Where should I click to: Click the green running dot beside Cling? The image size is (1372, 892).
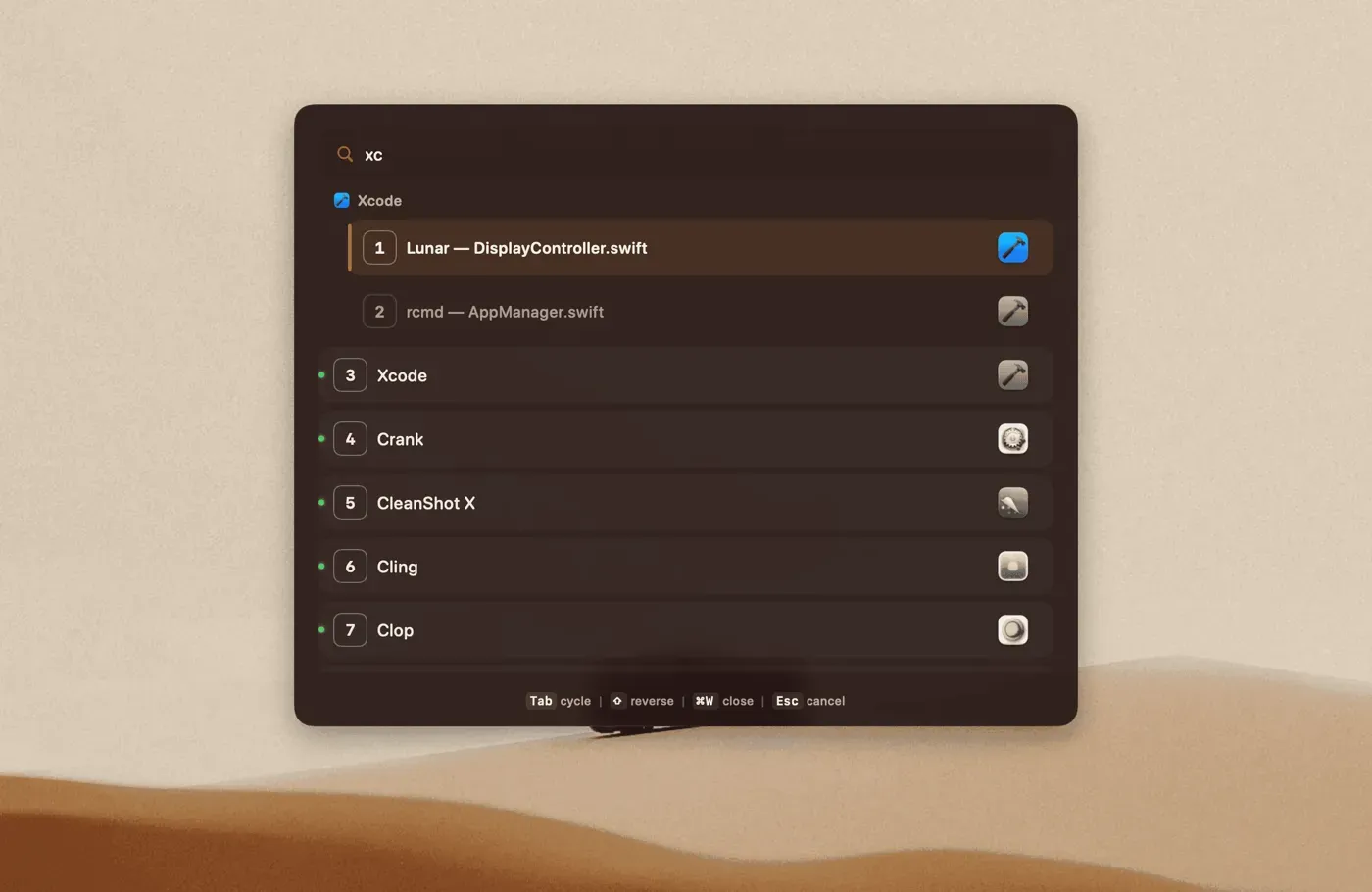(x=321, y=567)
